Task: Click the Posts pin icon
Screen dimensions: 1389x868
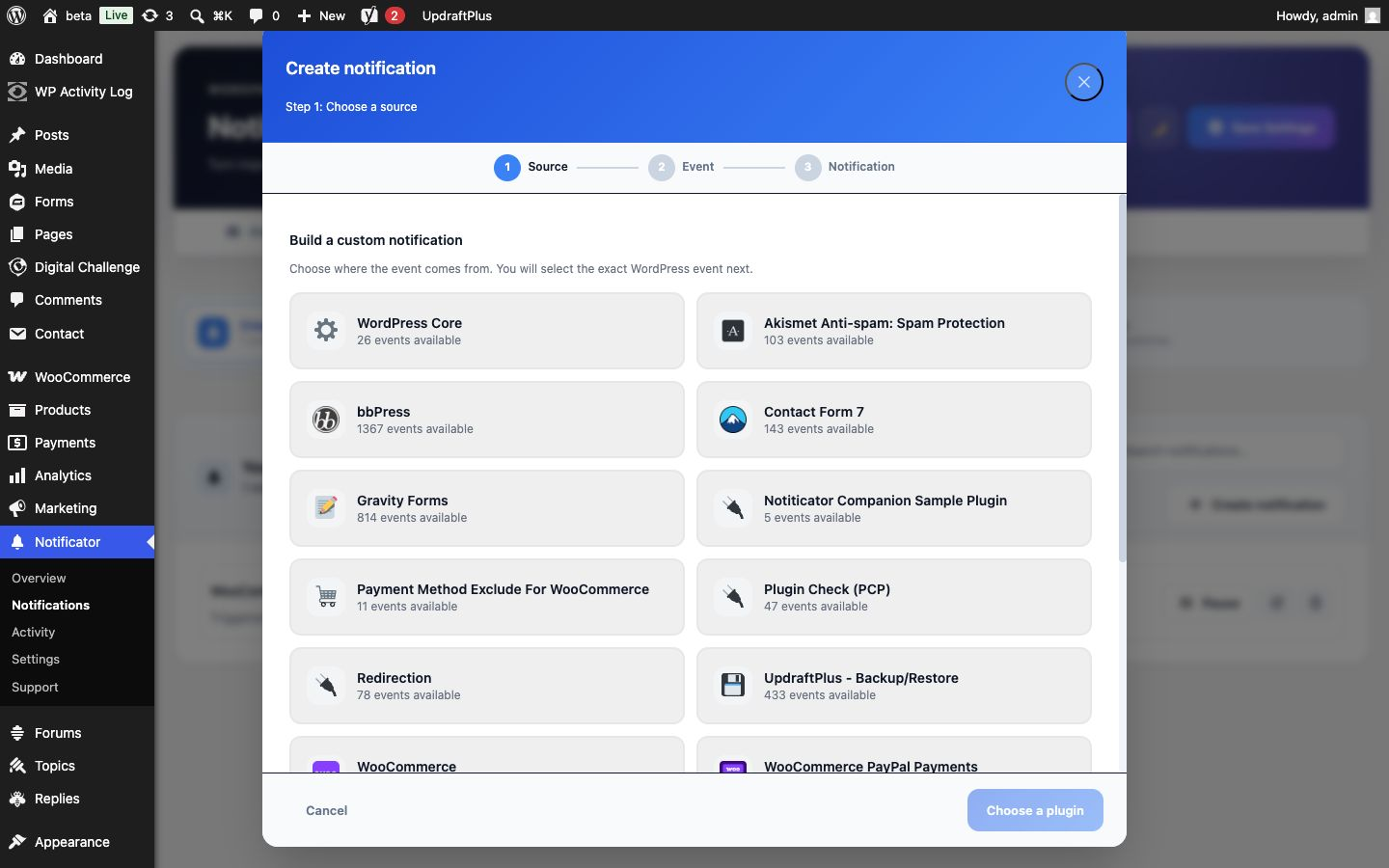Action: (x=17, y=135)
